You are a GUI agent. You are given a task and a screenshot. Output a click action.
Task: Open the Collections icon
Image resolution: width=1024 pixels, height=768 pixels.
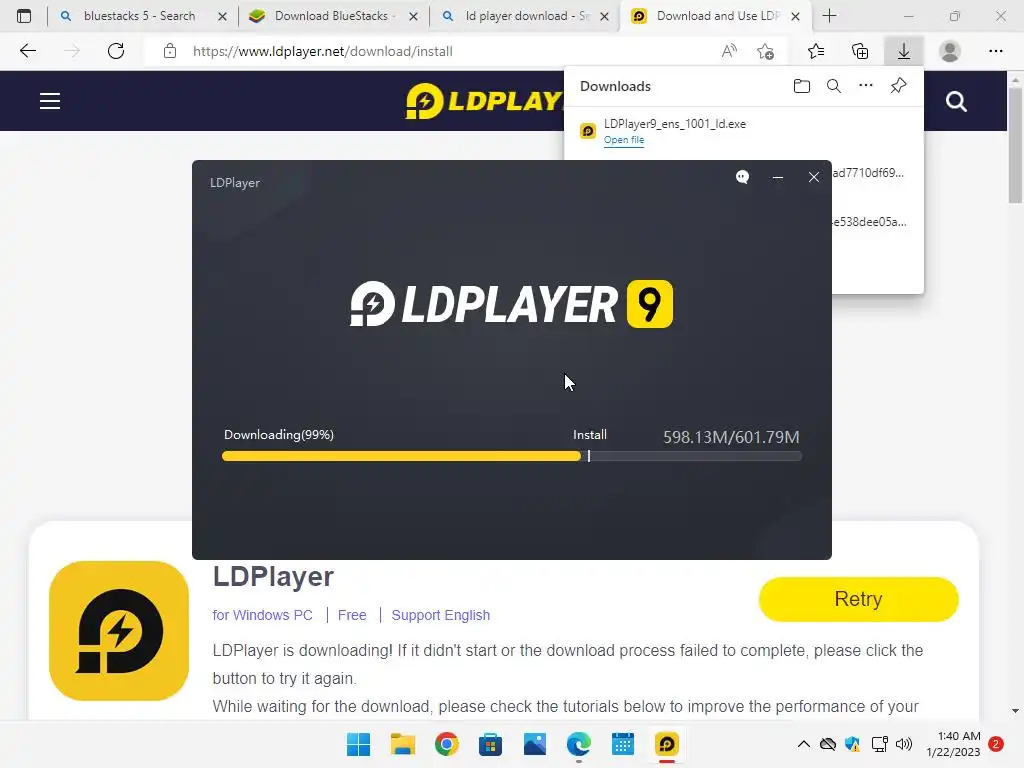click(860, 51)
